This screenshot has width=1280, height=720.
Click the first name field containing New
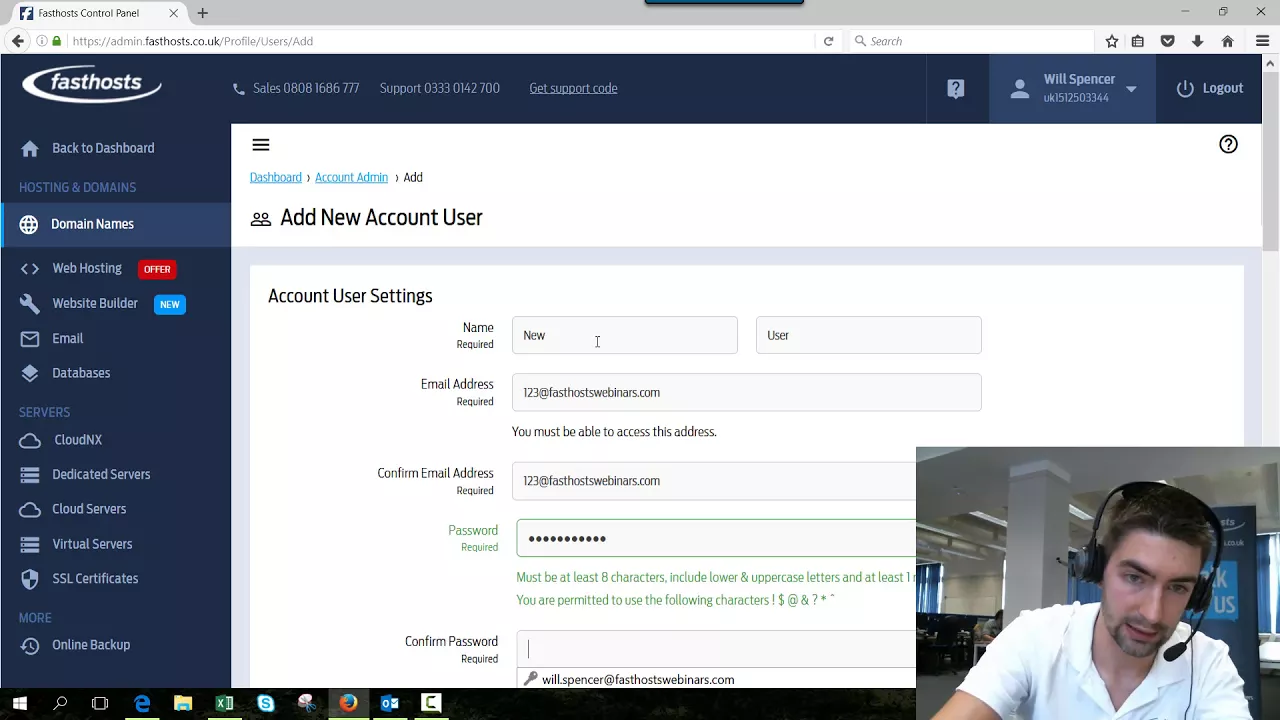[625, 335]
